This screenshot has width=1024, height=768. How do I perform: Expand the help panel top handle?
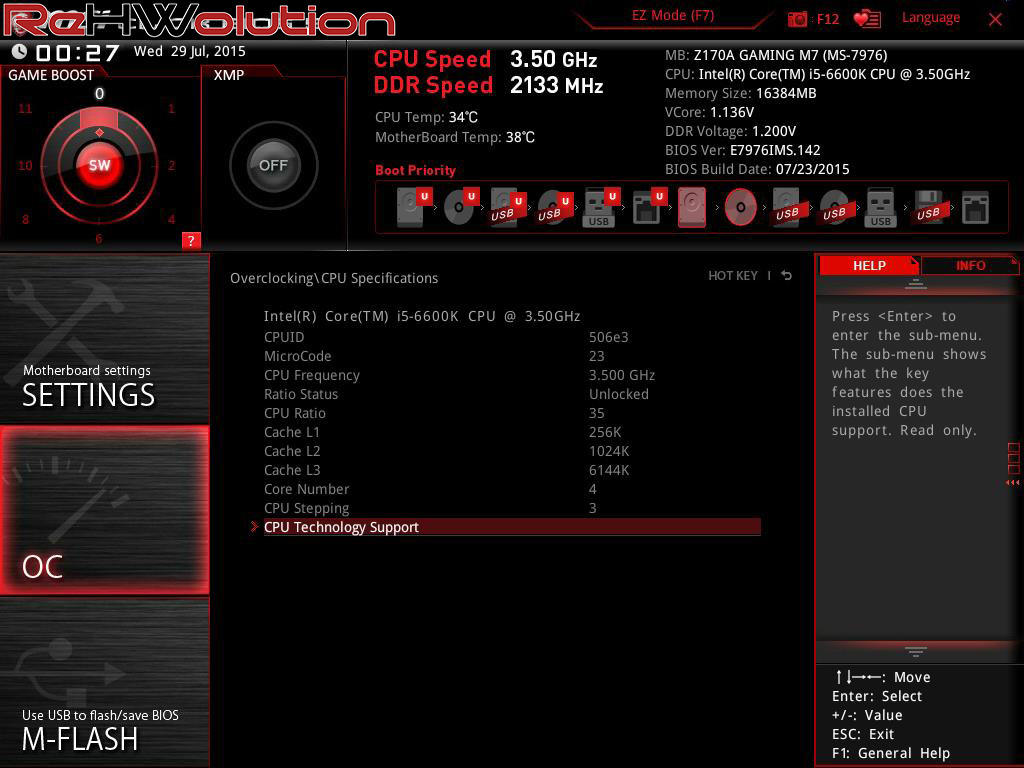click(x=915, y=285)
